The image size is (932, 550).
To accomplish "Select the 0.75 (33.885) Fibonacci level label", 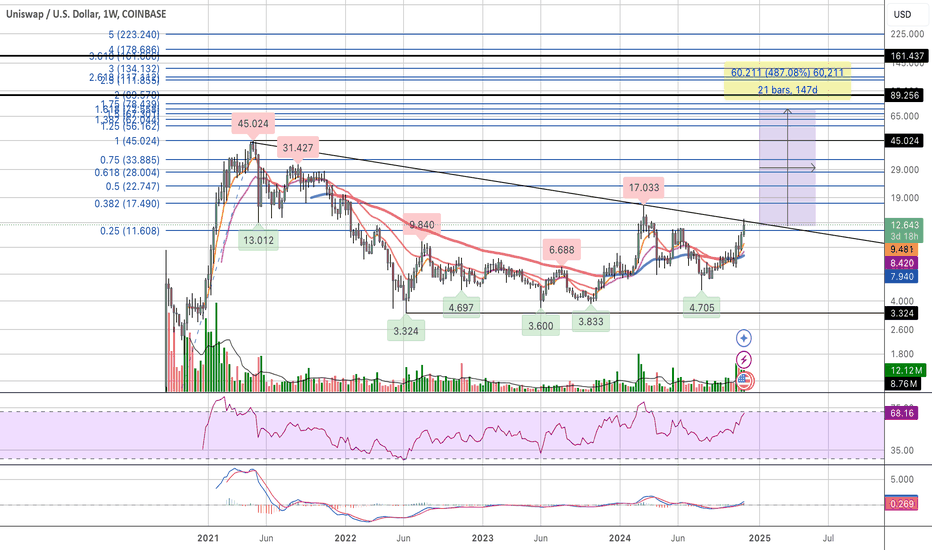I will pos(130,159).
